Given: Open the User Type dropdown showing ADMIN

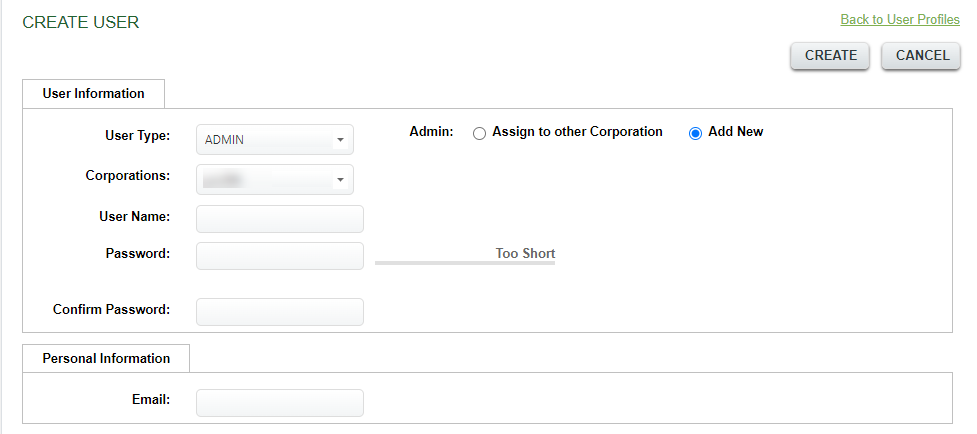Looking at the screenshot, I should coord(275,139).
